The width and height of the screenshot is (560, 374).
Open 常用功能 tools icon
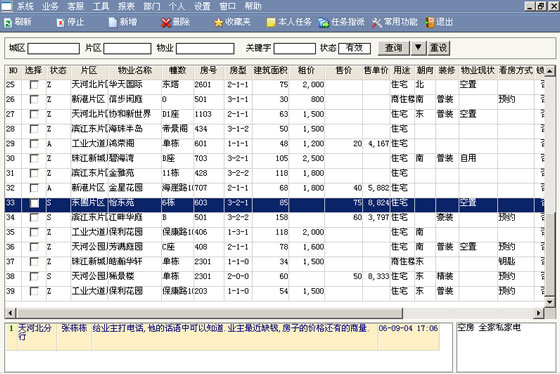[377, 23]
